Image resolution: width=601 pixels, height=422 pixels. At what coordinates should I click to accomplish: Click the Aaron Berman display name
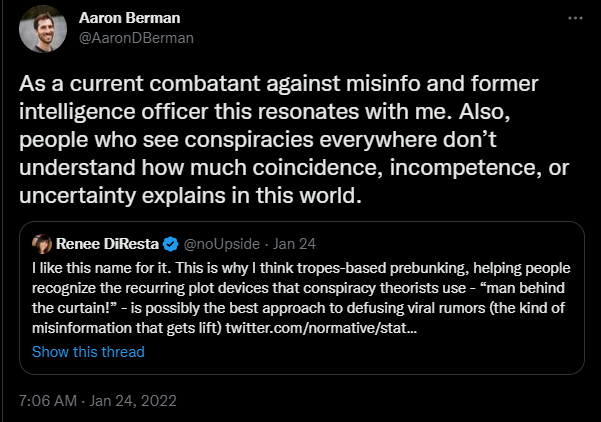click(x=122, y=19)
